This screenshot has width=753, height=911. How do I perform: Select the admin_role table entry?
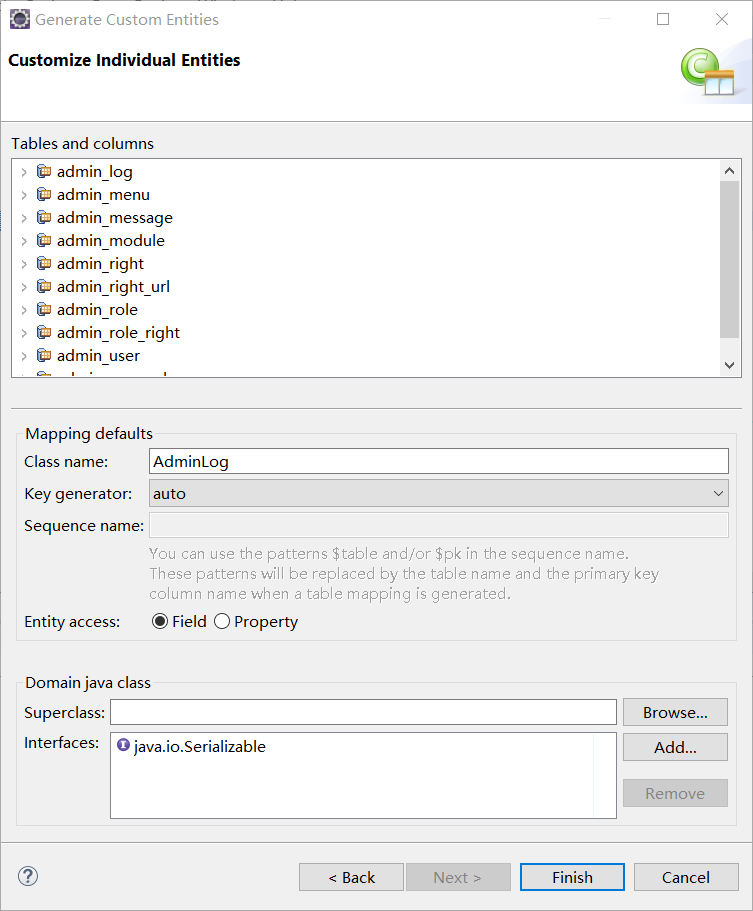[x=97, y=310]
